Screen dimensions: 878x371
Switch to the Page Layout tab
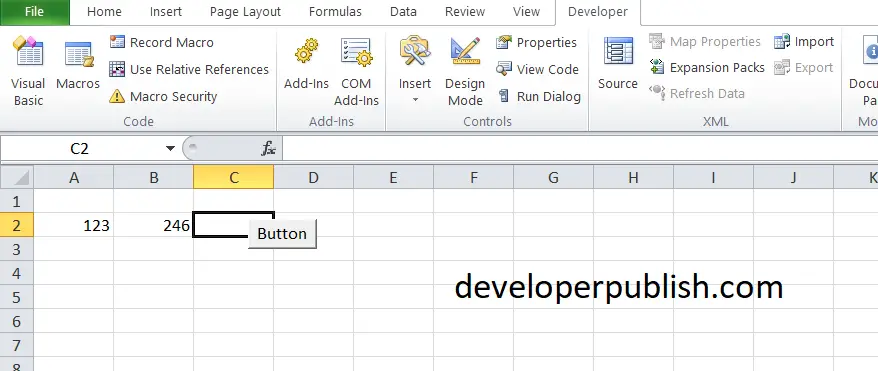[245, 12]
